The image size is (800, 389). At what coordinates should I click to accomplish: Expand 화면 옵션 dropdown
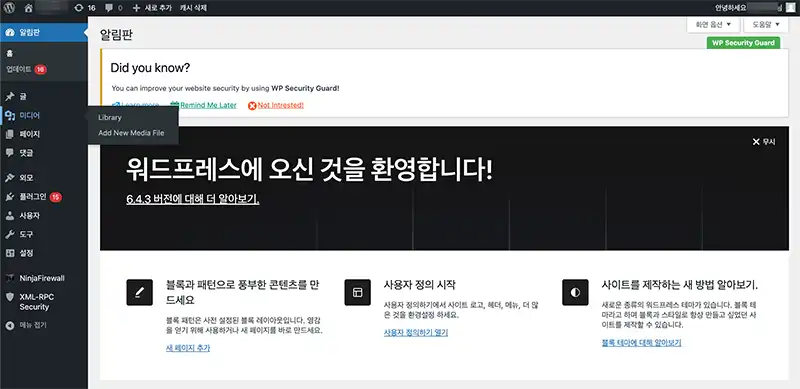coord(713,25)
